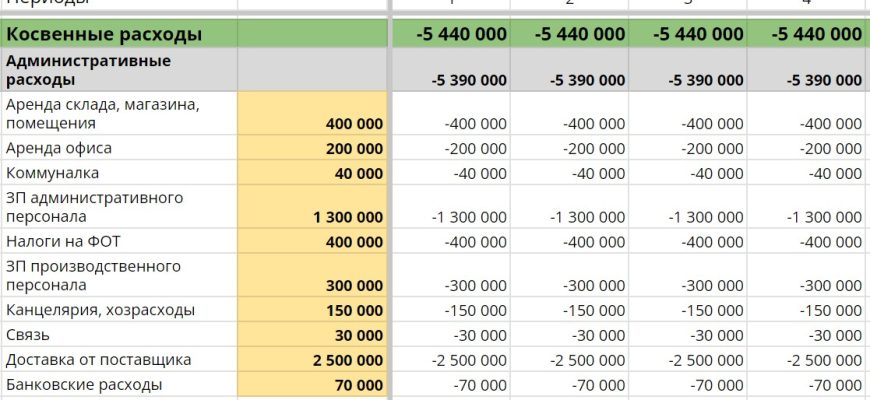Select the yellow 30 000 Связь input cell

(x=312, y=335)
